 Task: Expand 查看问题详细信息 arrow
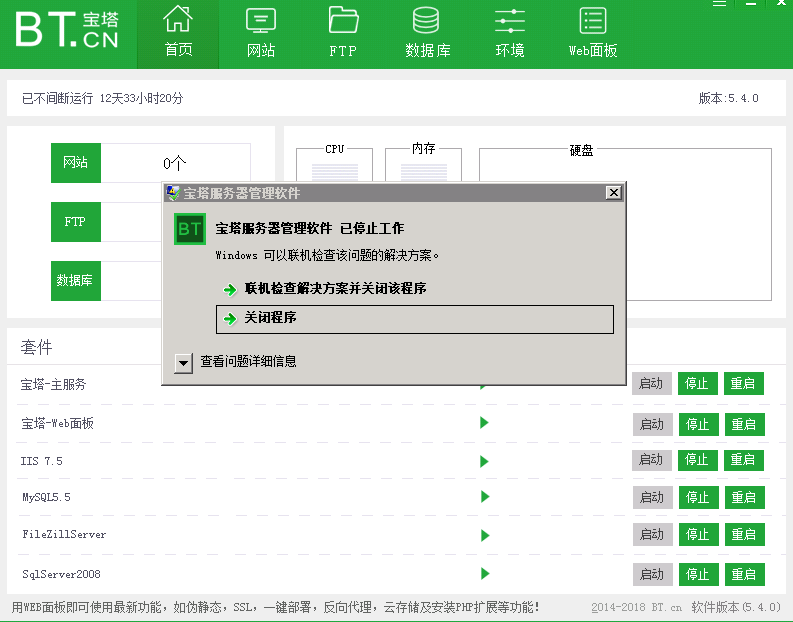184,363
